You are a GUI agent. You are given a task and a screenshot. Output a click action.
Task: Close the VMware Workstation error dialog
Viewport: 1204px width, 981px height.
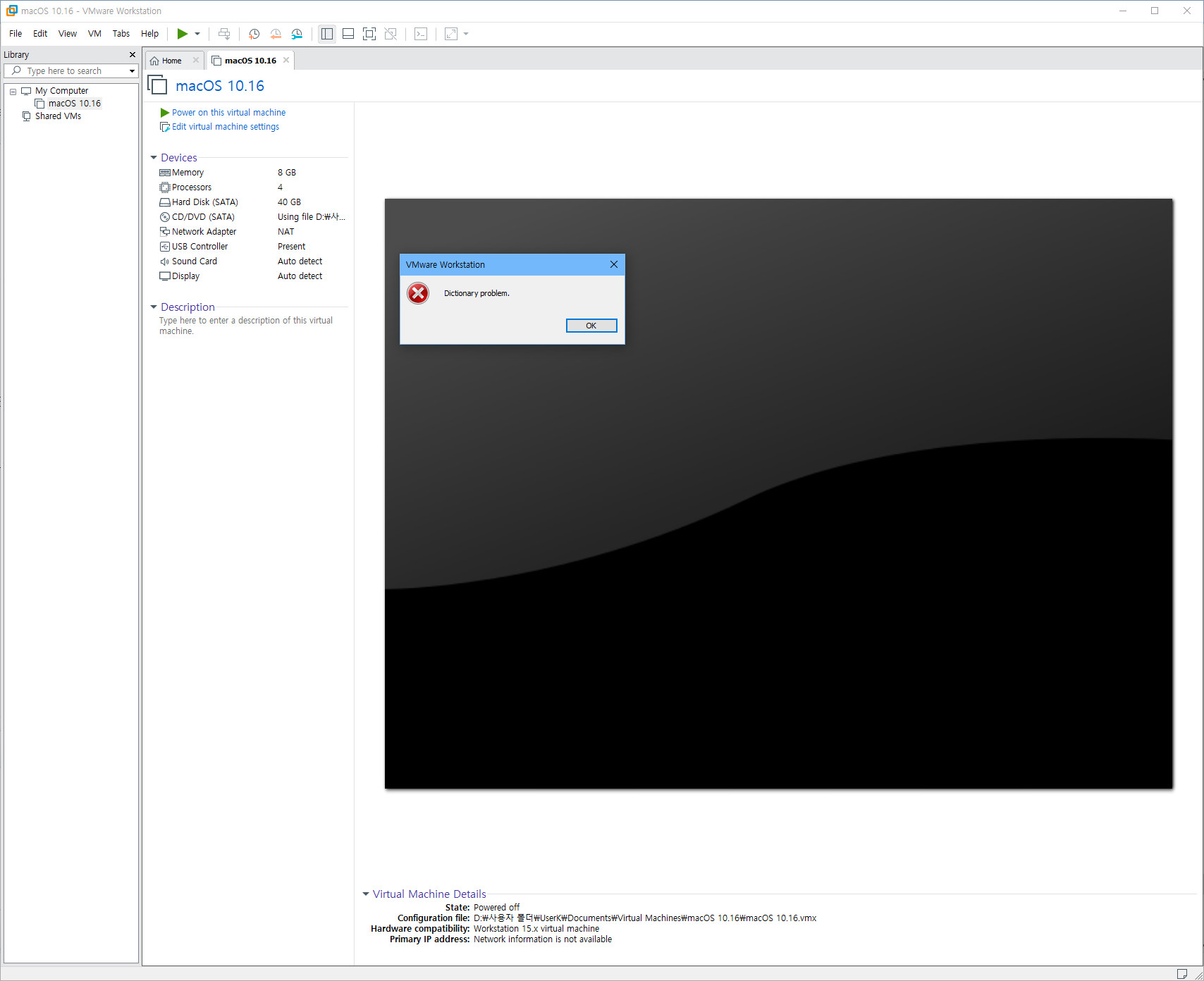613,264
